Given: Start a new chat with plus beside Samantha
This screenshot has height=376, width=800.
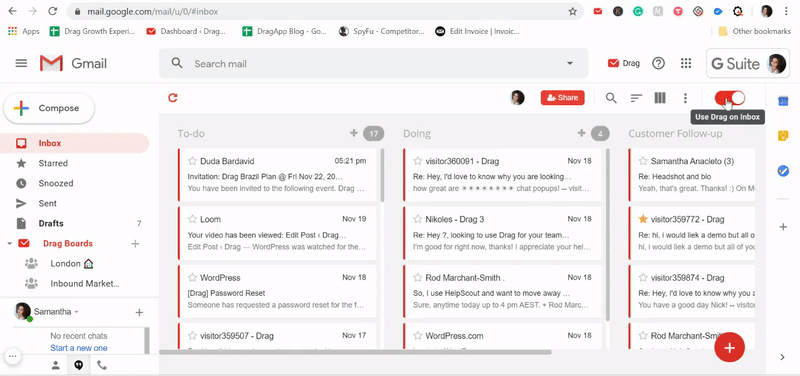Looking at the screenshot, I should point(139,312).
